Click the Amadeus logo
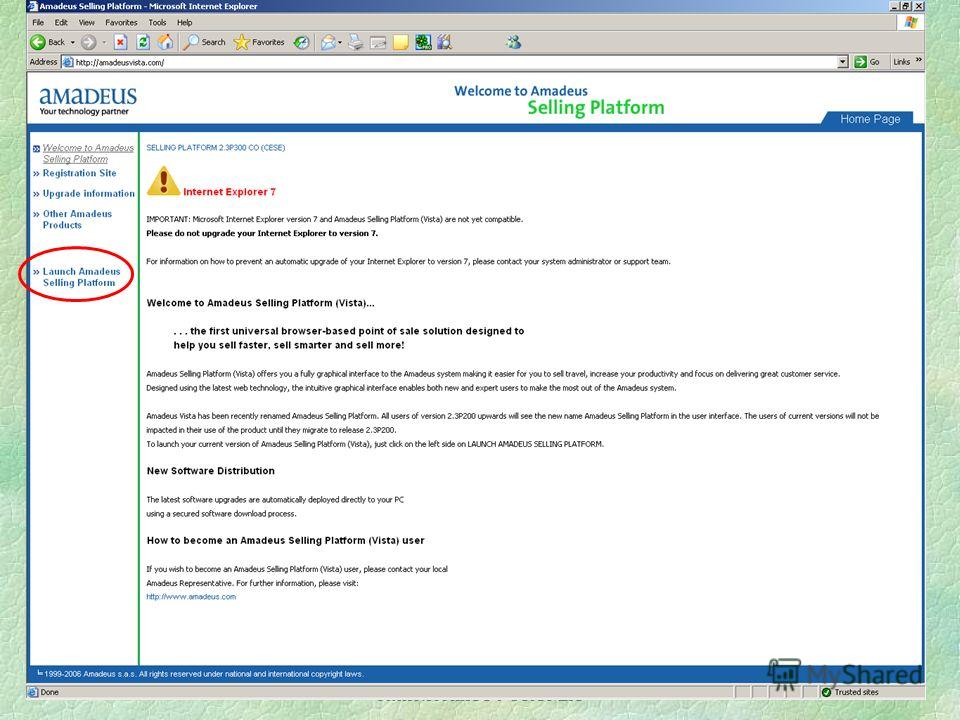Viewport: 960px width, 720px height. (x=88, y=101)
